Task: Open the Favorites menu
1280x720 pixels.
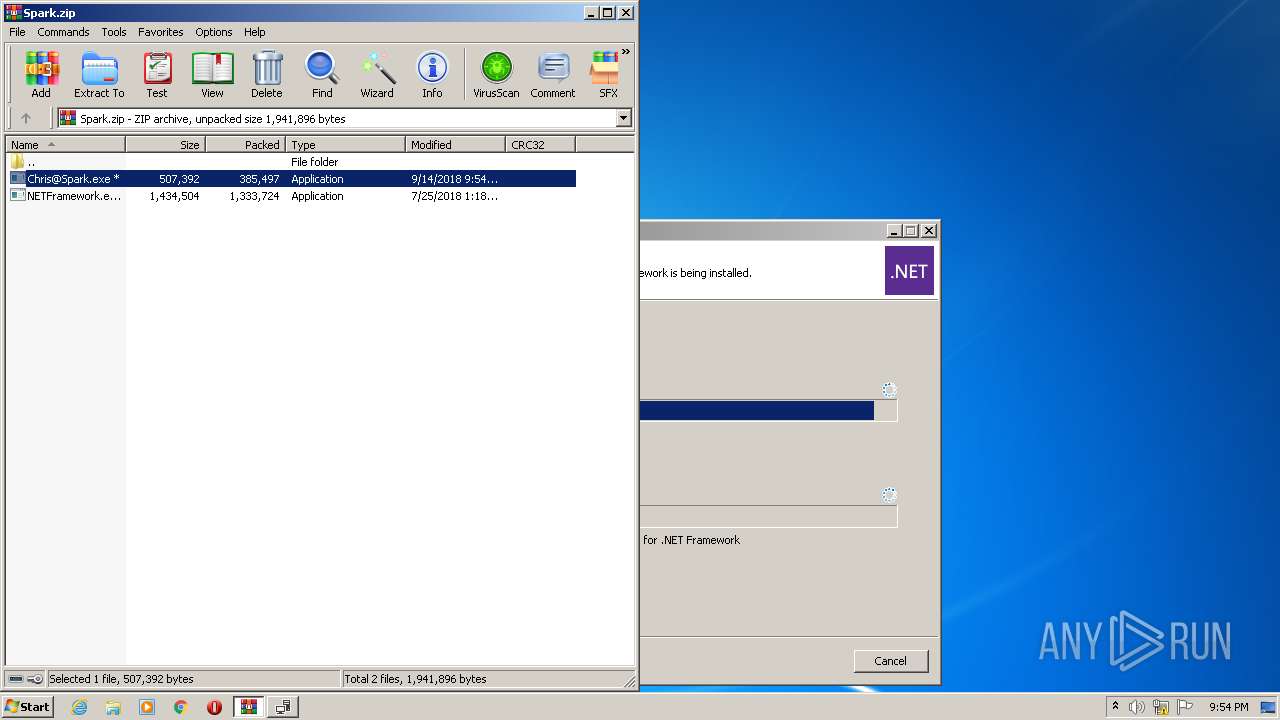Action: 161,32
